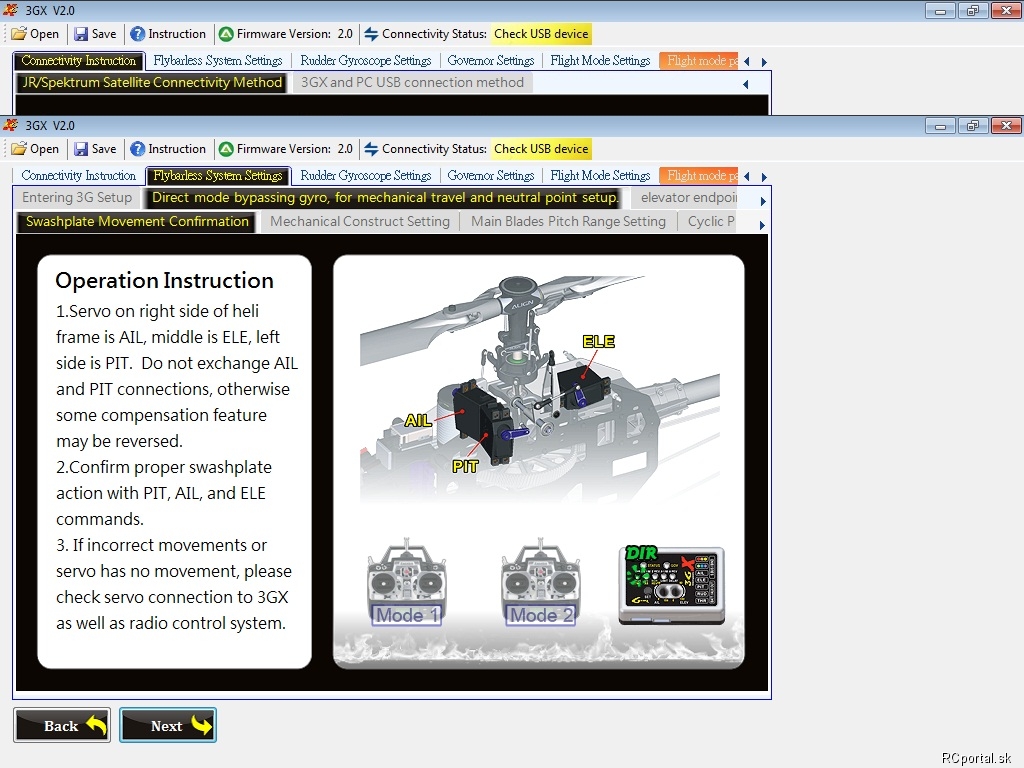Select Swashplate Movement Confirmation tab

(137, 222)
